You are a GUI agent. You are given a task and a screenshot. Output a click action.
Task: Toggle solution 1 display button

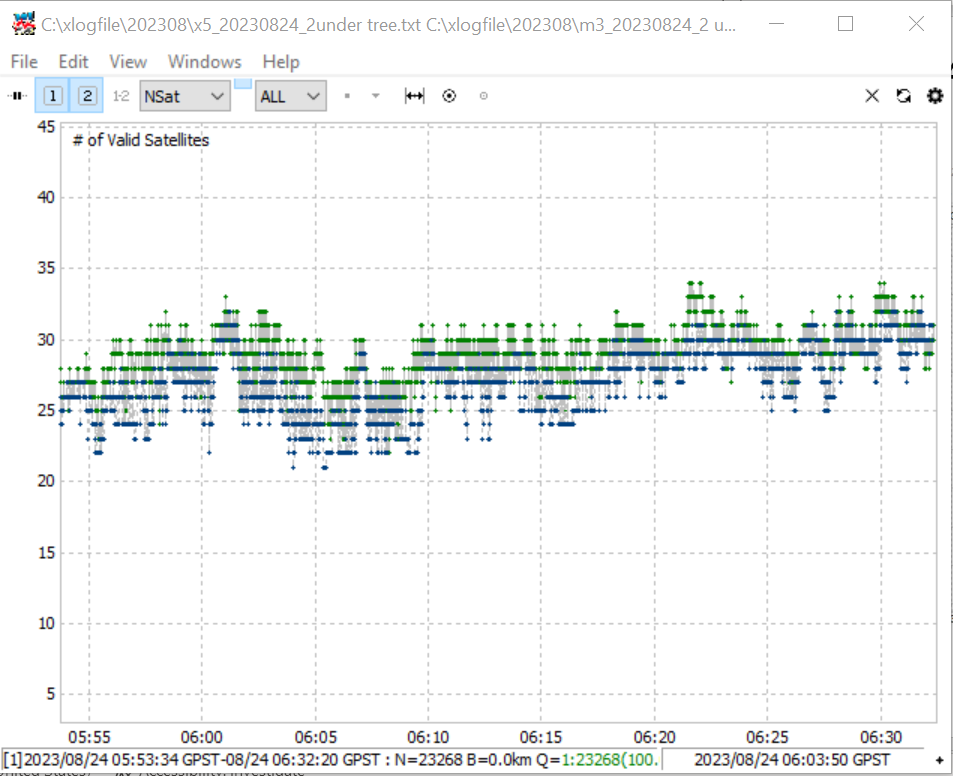pos(53,95)
